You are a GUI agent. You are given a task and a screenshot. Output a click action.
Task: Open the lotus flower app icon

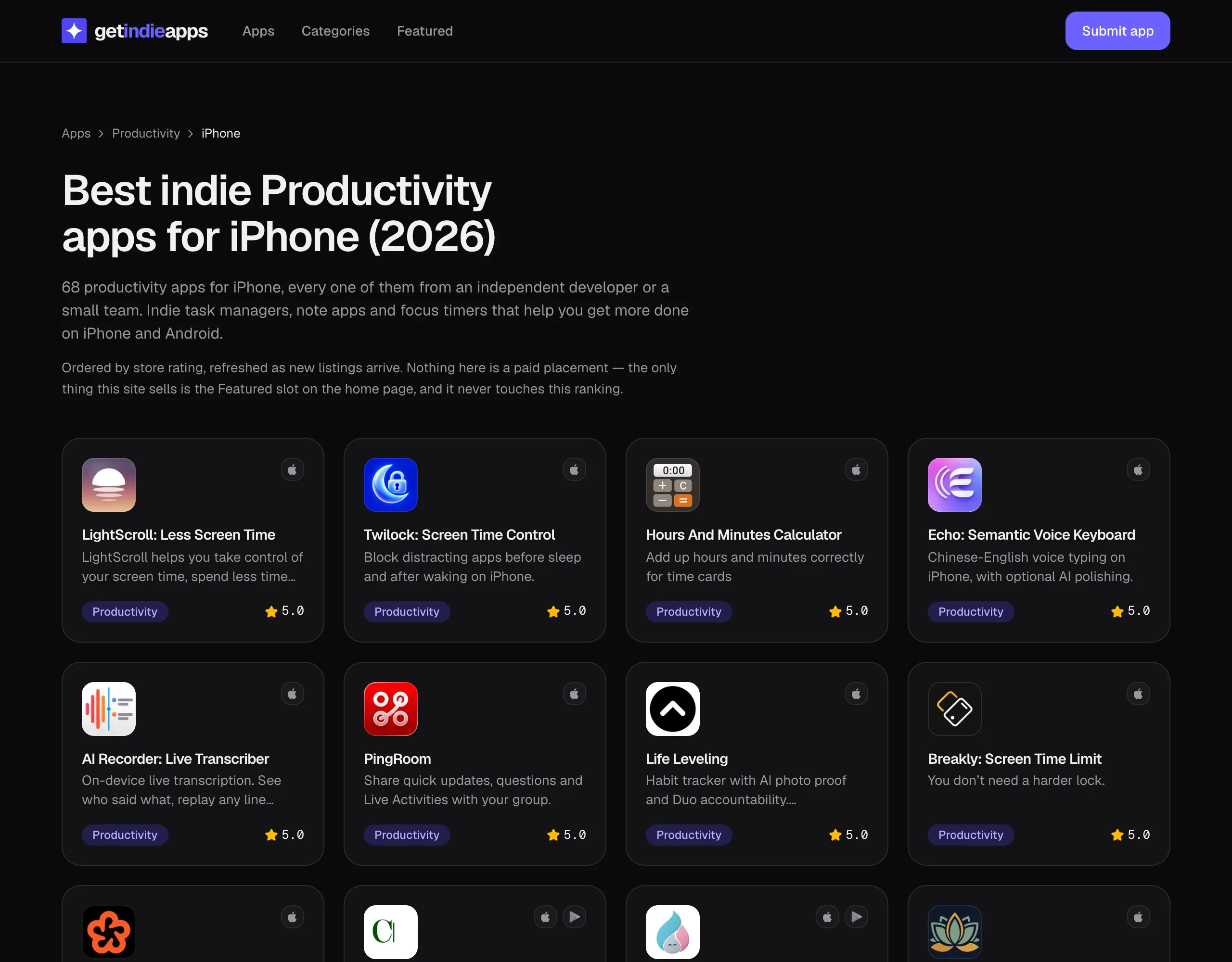coord(954,932)
